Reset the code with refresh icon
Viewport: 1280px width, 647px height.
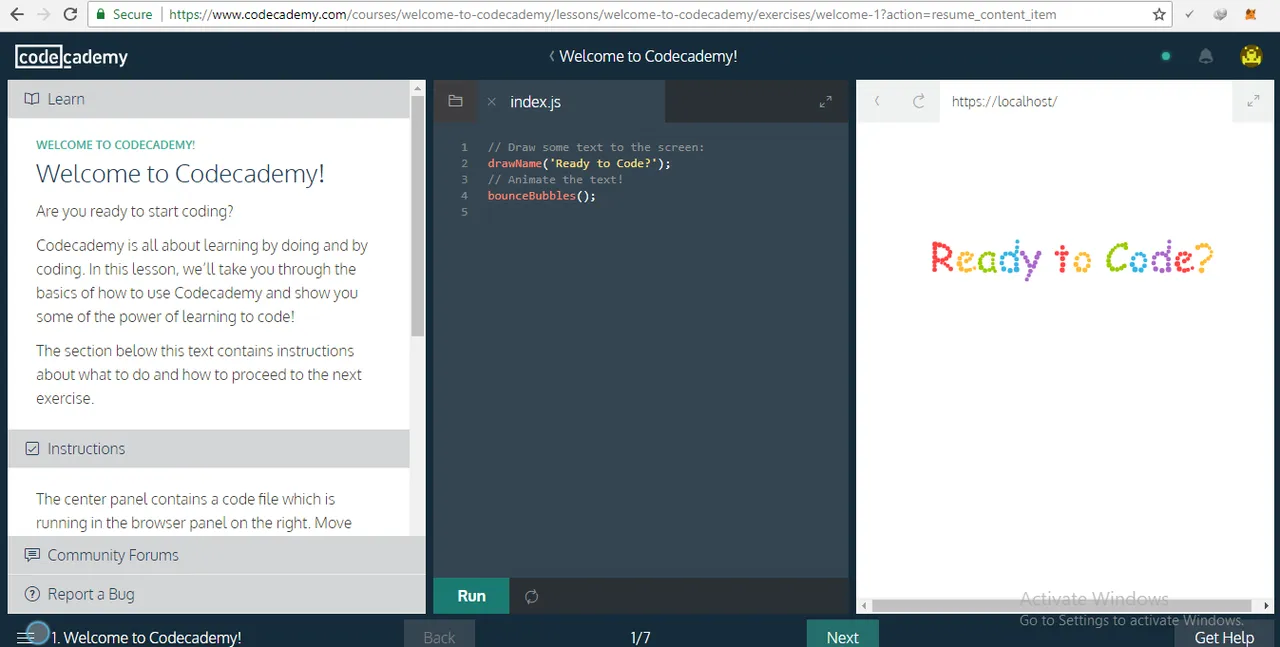tap(531, 597)
